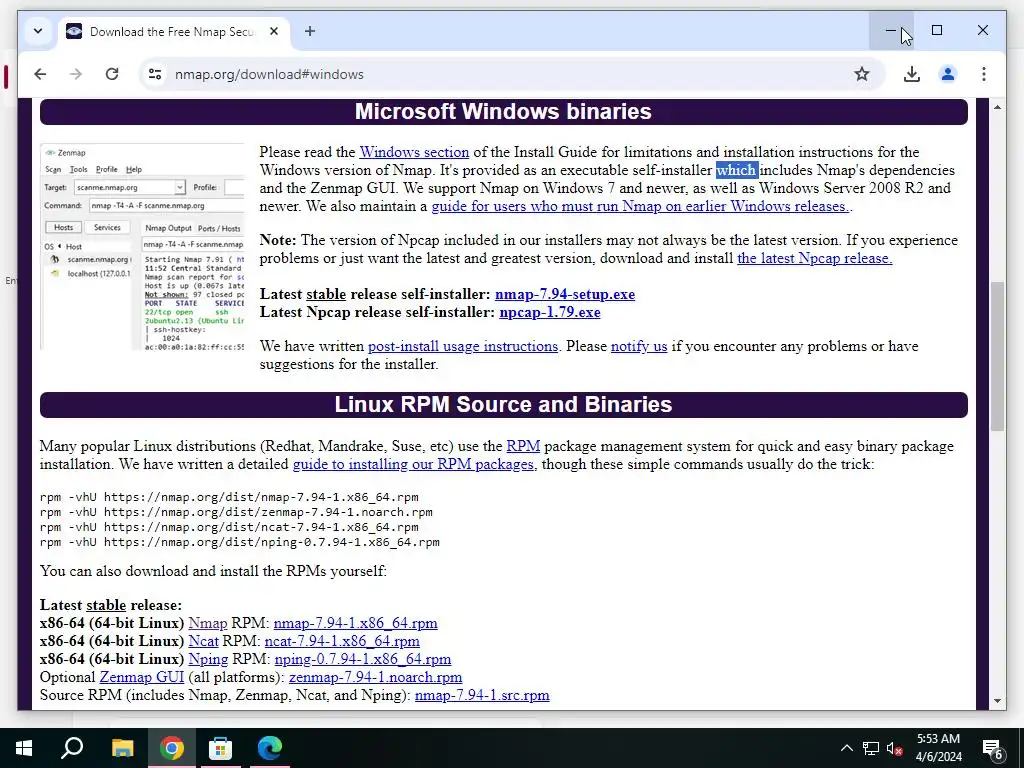
Task: Download zenmap-7.94-1.noarch.rpm
Action: (x=376, y=678)
